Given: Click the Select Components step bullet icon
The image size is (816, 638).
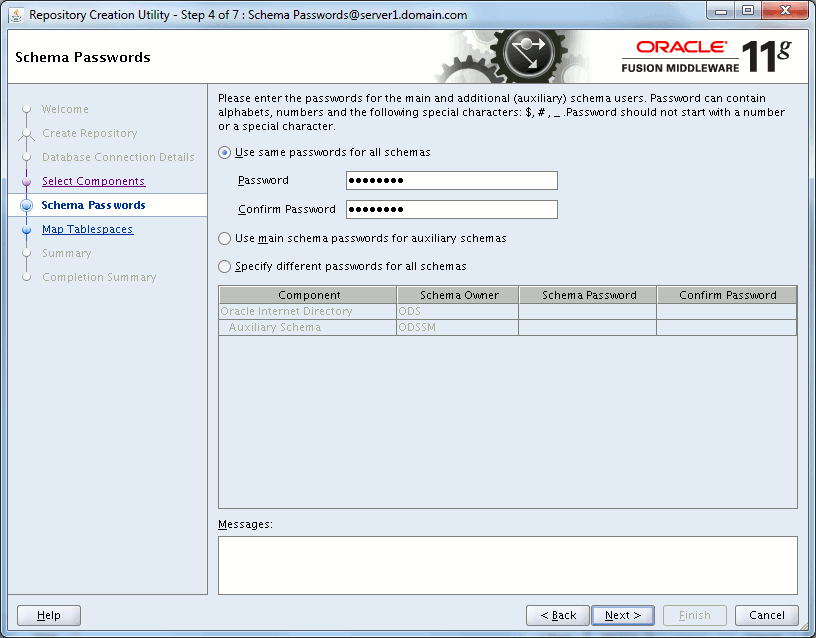Looking at the screenshot, I should tap(27, 182).
